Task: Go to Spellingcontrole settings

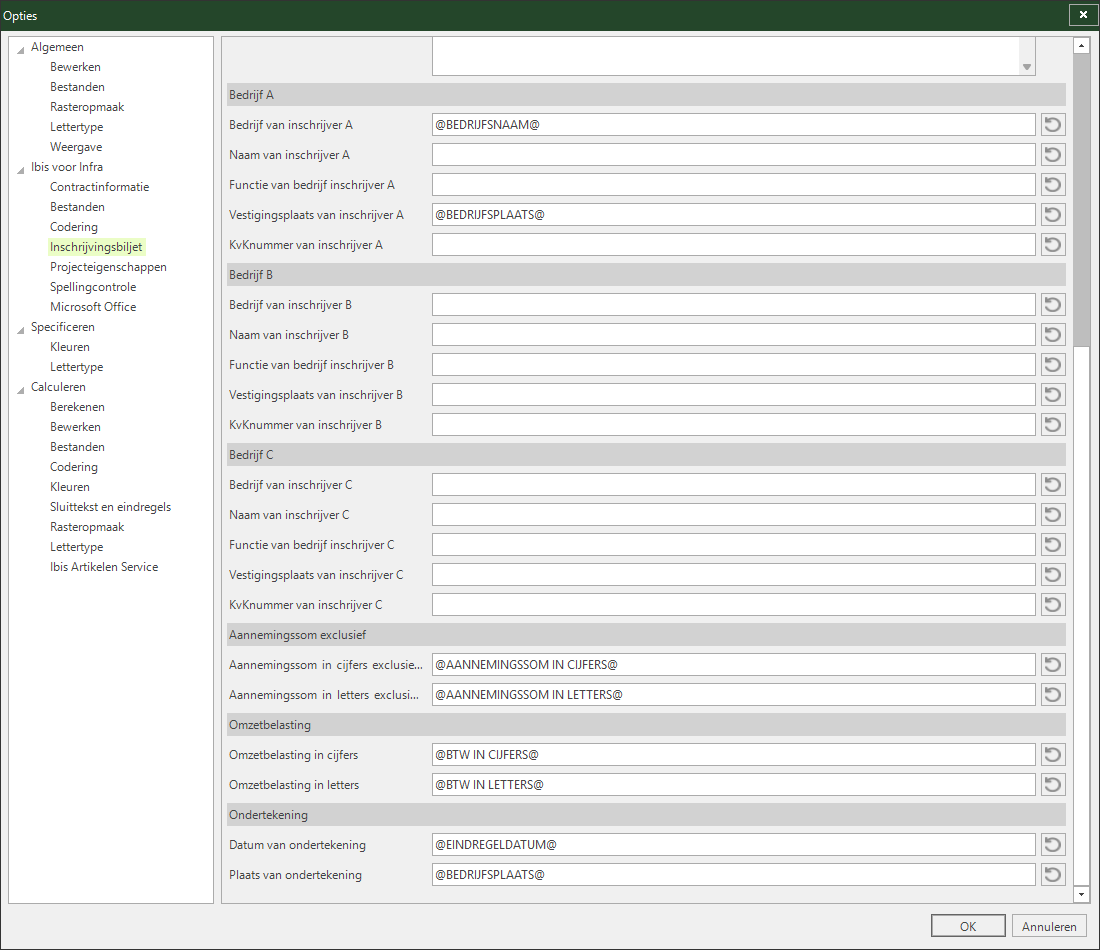Action: 93,287
